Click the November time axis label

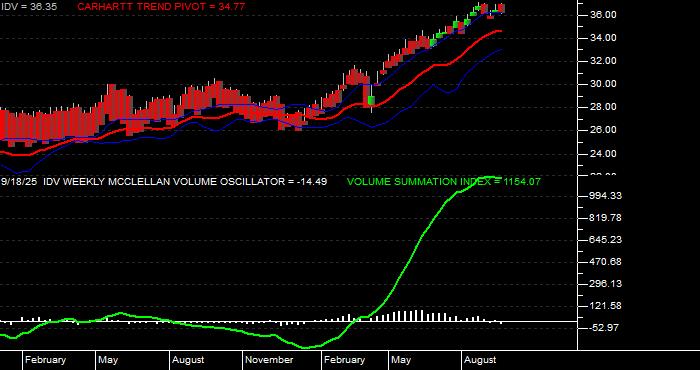coord(270,360)
